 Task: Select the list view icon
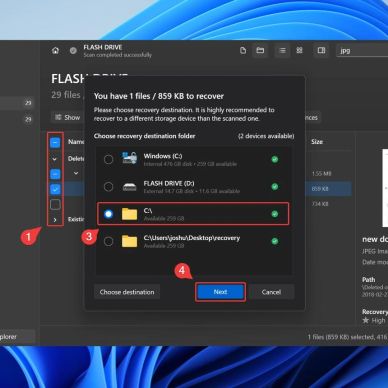[x=282, y=50]
